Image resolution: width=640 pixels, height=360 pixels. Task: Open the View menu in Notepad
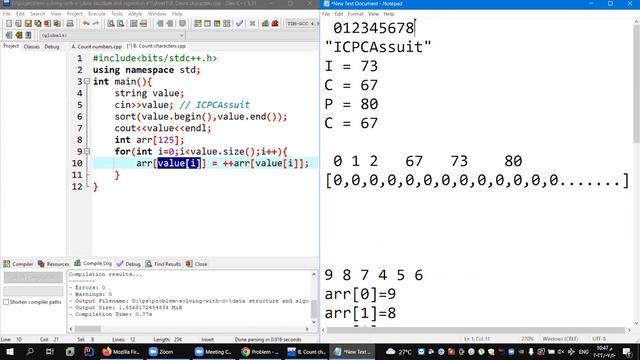coord(373,14)
